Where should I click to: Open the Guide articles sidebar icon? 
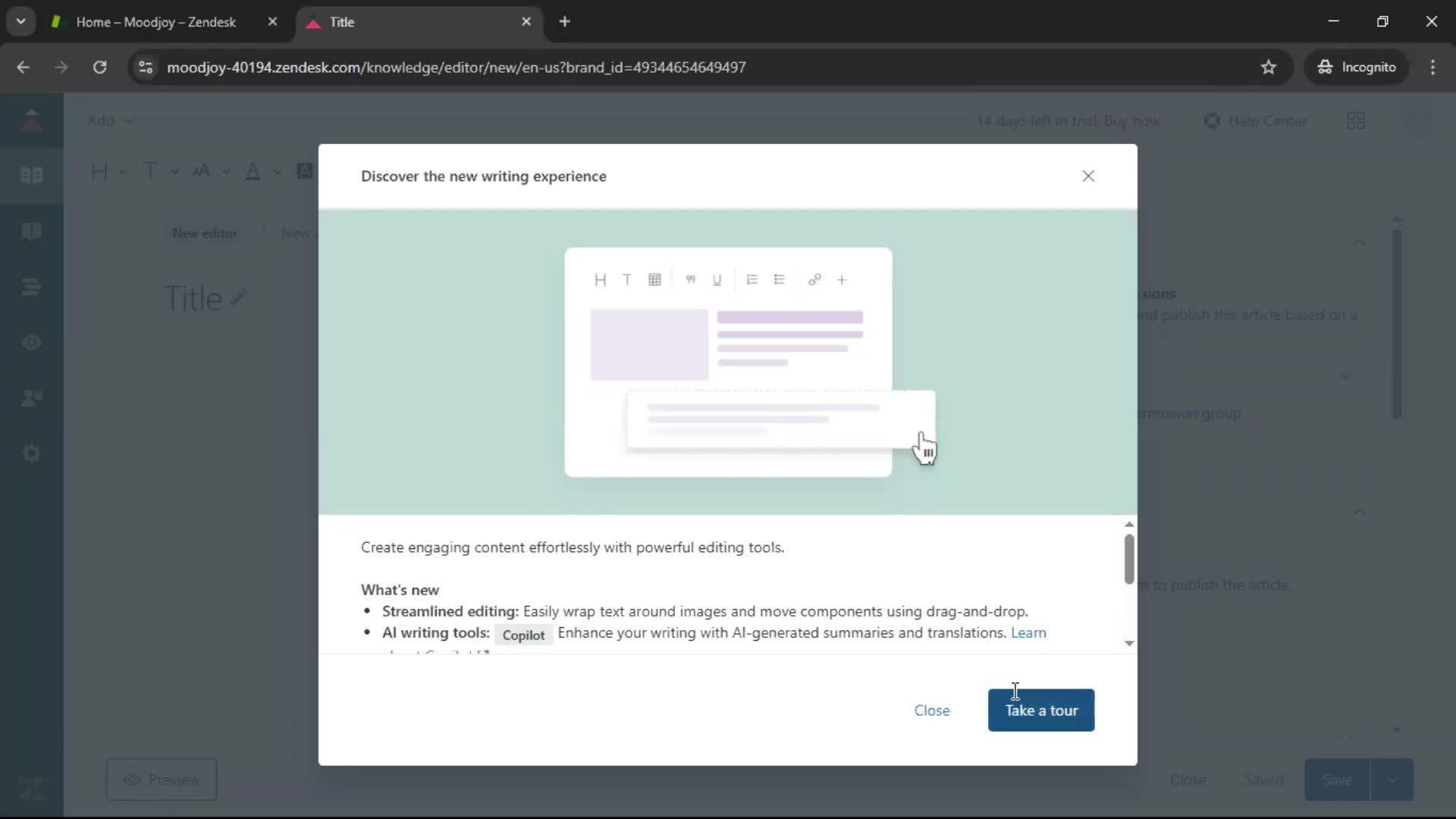tap(31, 176)
